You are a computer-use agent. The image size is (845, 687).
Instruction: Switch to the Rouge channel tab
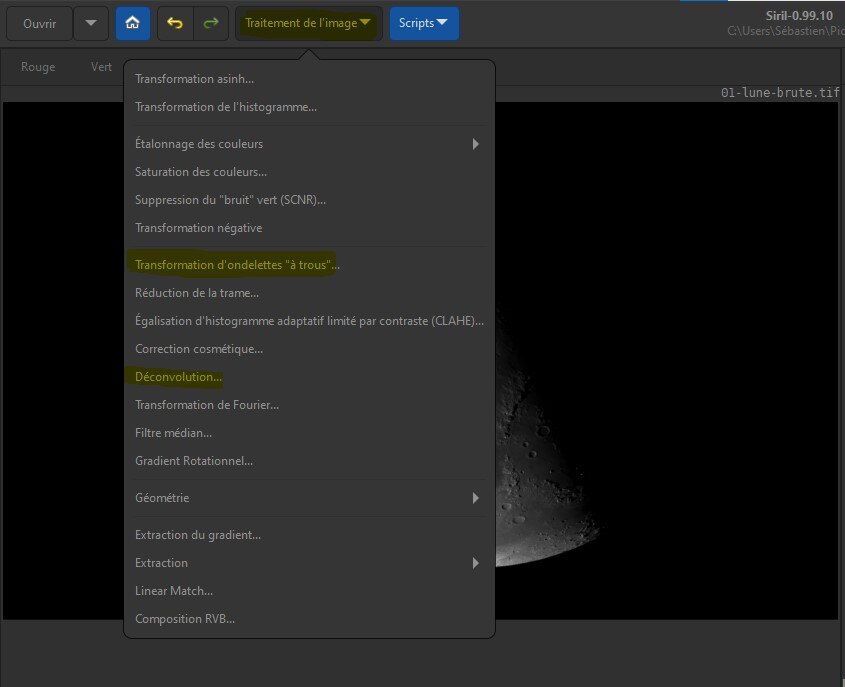pos(38,67)
